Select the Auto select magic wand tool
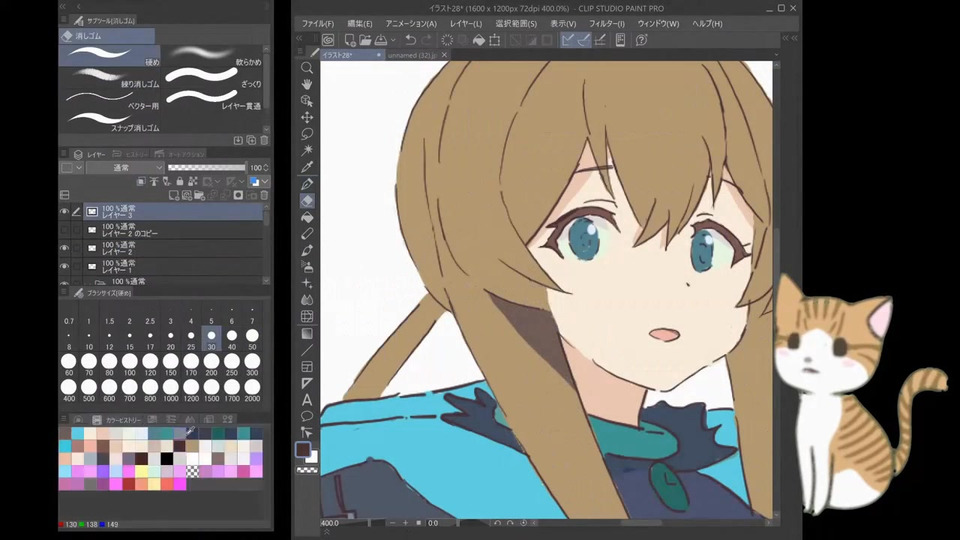The height and width of the screenshot is (540, 960). (307, 150)
